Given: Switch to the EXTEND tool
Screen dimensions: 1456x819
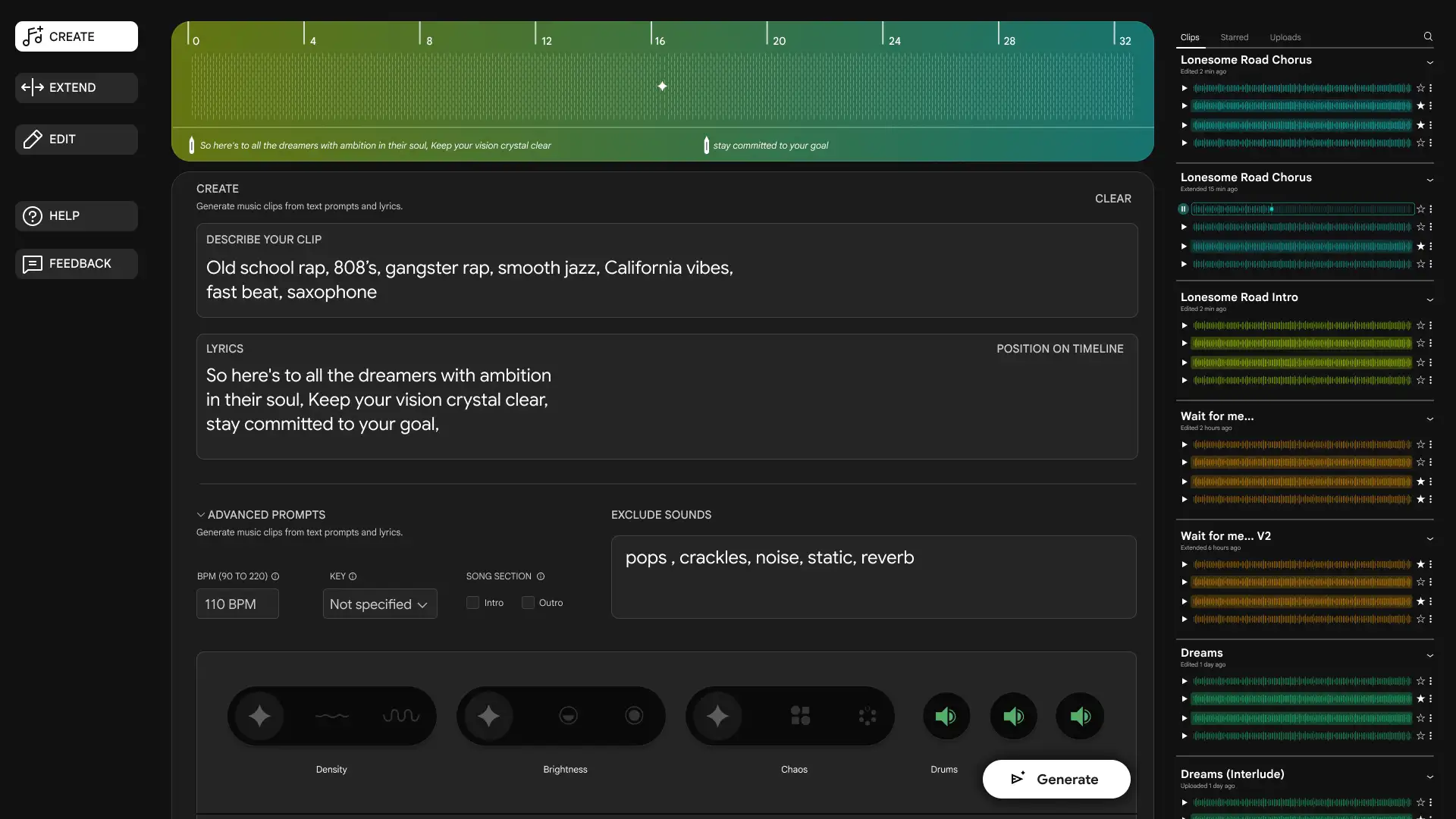Looking at the screenshot, I should click(77, 88).
